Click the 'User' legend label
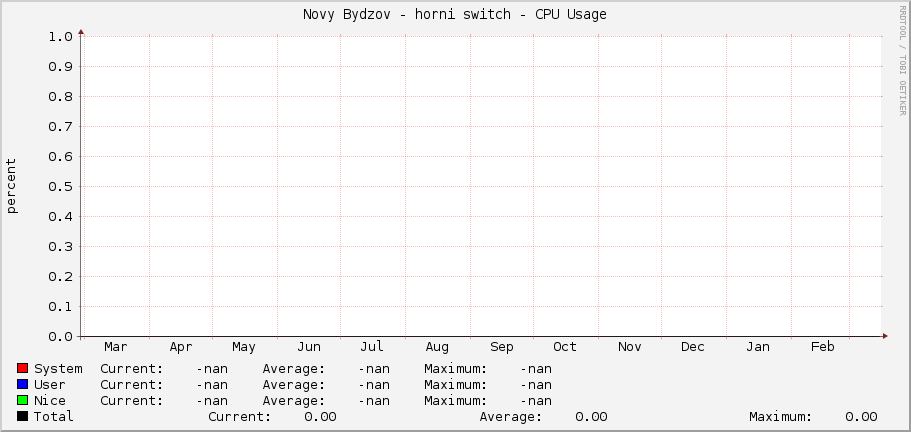 point(49,384)
